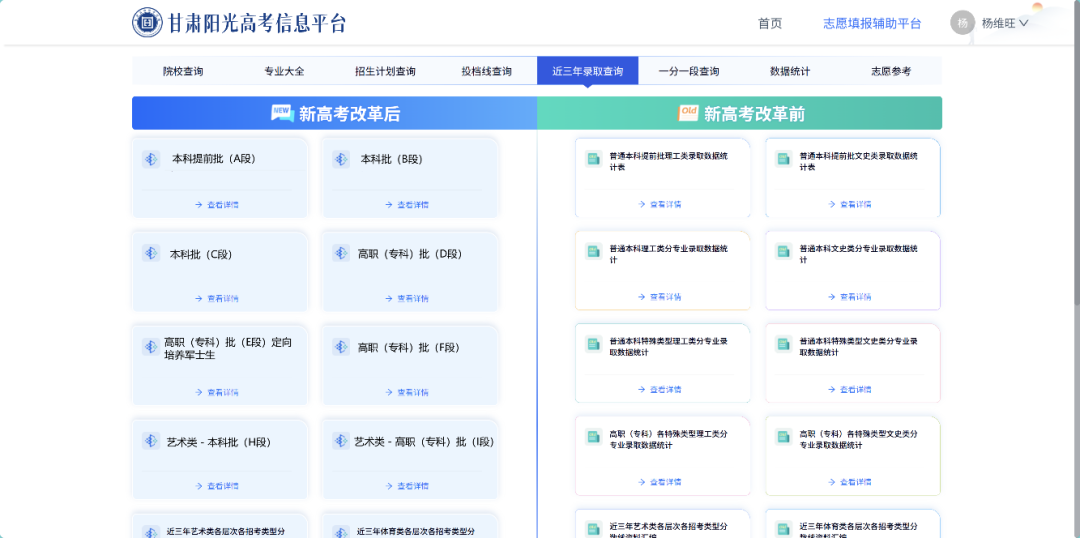Select the 投档线查询 tab
Viewport: 1080px width, 538px height.
(x=486, y=71)
